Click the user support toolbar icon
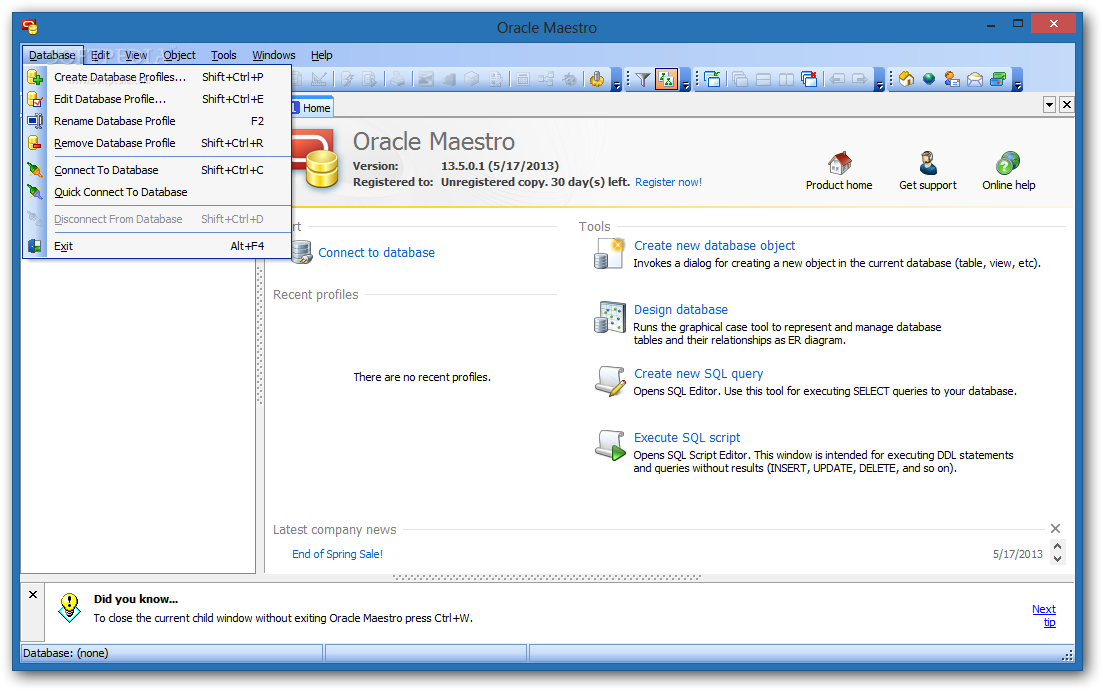Image resolution: width=1103 pixels, height=691 pixels. point(952,80)
